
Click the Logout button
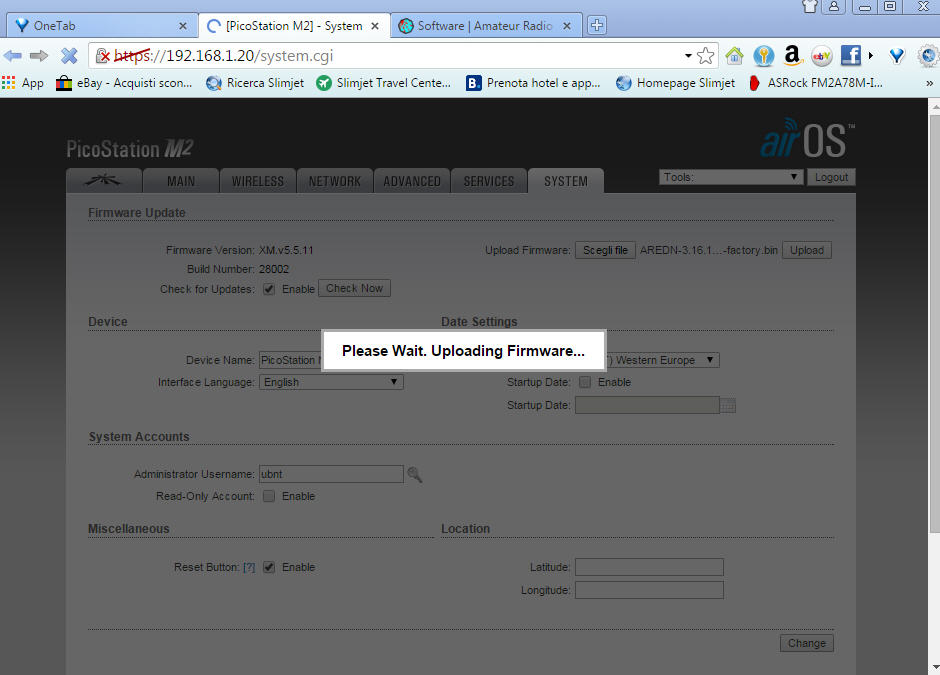coord(831,177)
